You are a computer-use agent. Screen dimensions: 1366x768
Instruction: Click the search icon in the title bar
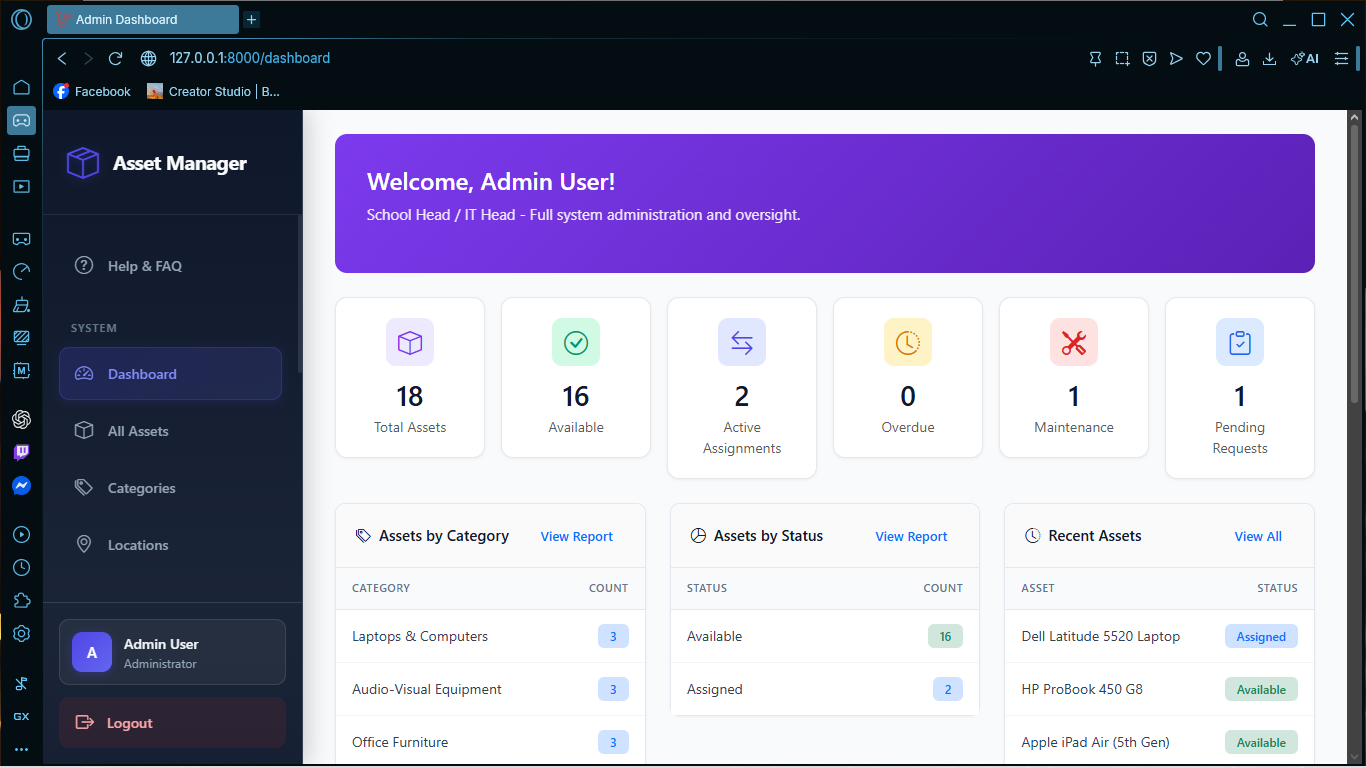[x=1260, y=19]
